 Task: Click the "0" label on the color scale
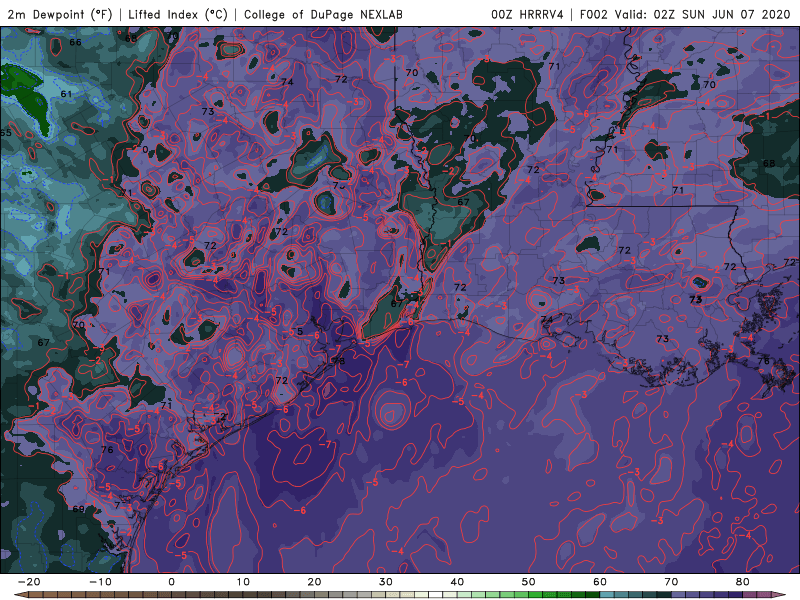(x=171, y=582)
